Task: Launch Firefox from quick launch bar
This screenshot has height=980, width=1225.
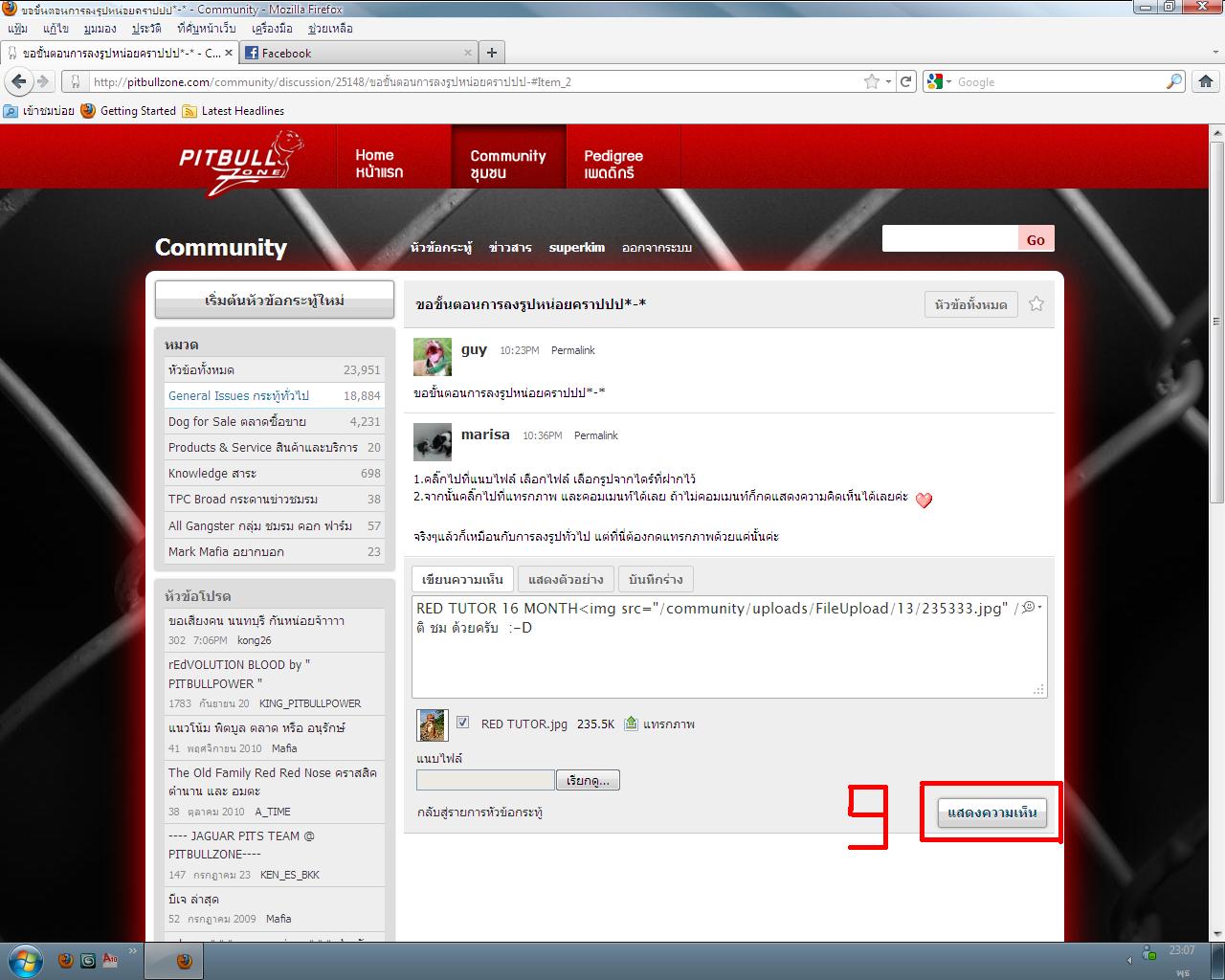Action: (66, 960)
